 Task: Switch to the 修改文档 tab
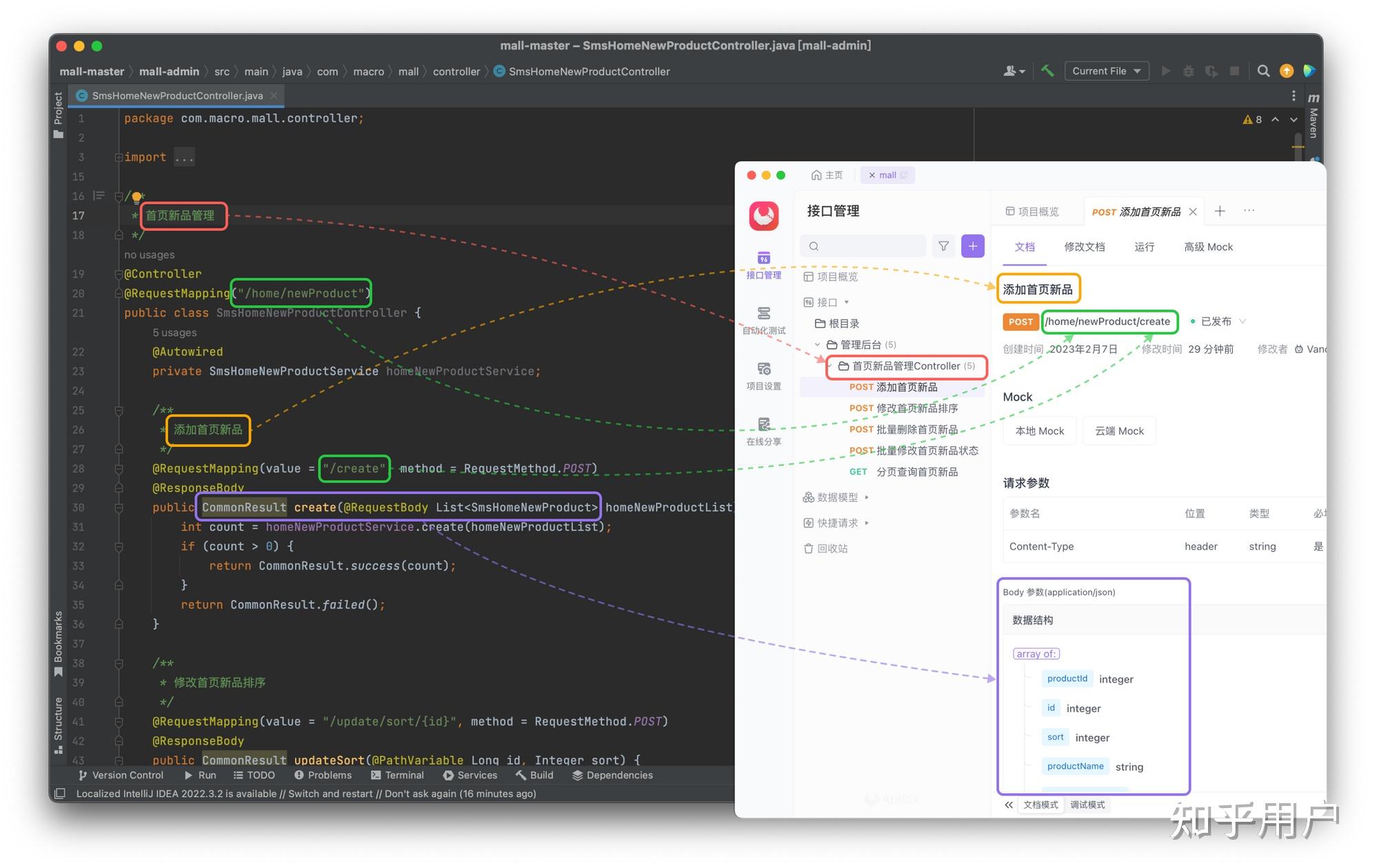click(x=1084, y=247)
